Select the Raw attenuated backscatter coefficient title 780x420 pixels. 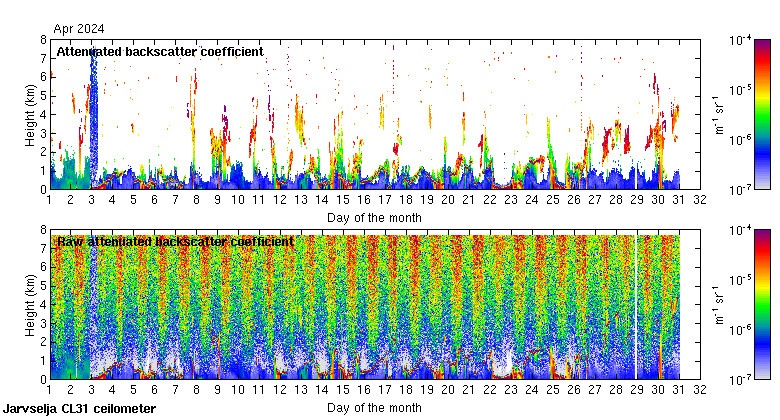click(x=175, y=242)
